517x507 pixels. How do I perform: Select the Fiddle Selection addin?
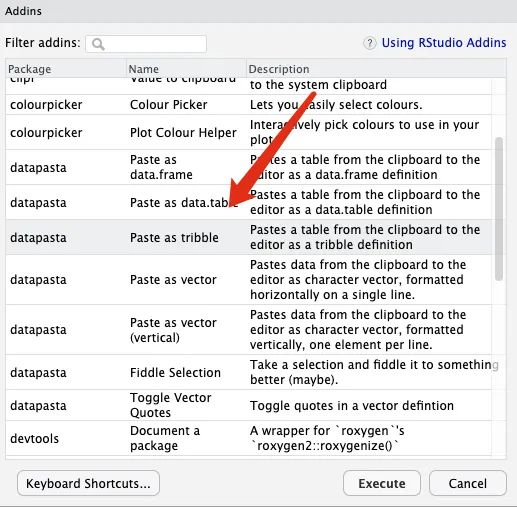coord(248,372)
